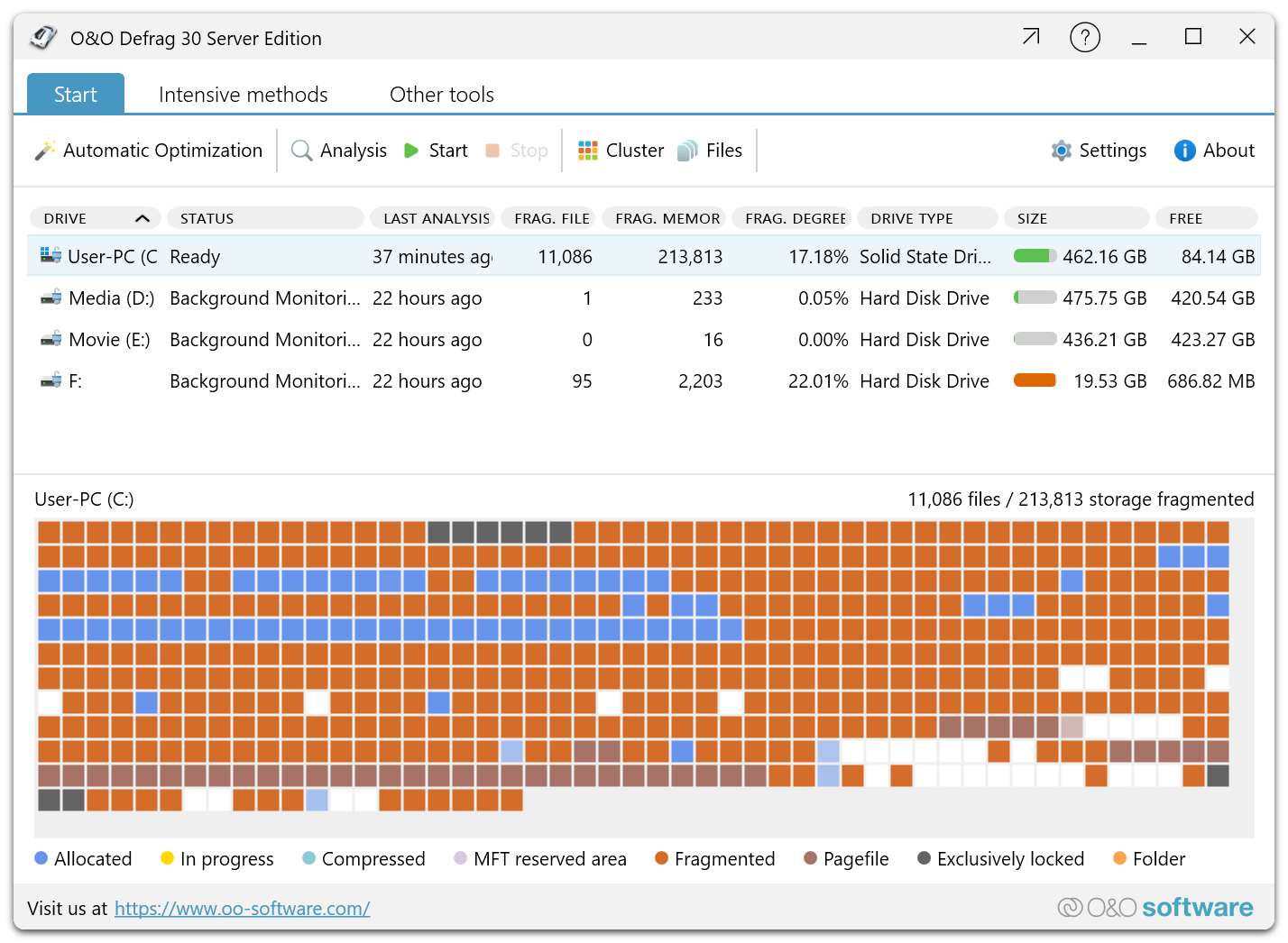Image resolution: width=1288 pixels, height=943 pixels.
Task: Open the About info icon
Action: click(1184, 151)
